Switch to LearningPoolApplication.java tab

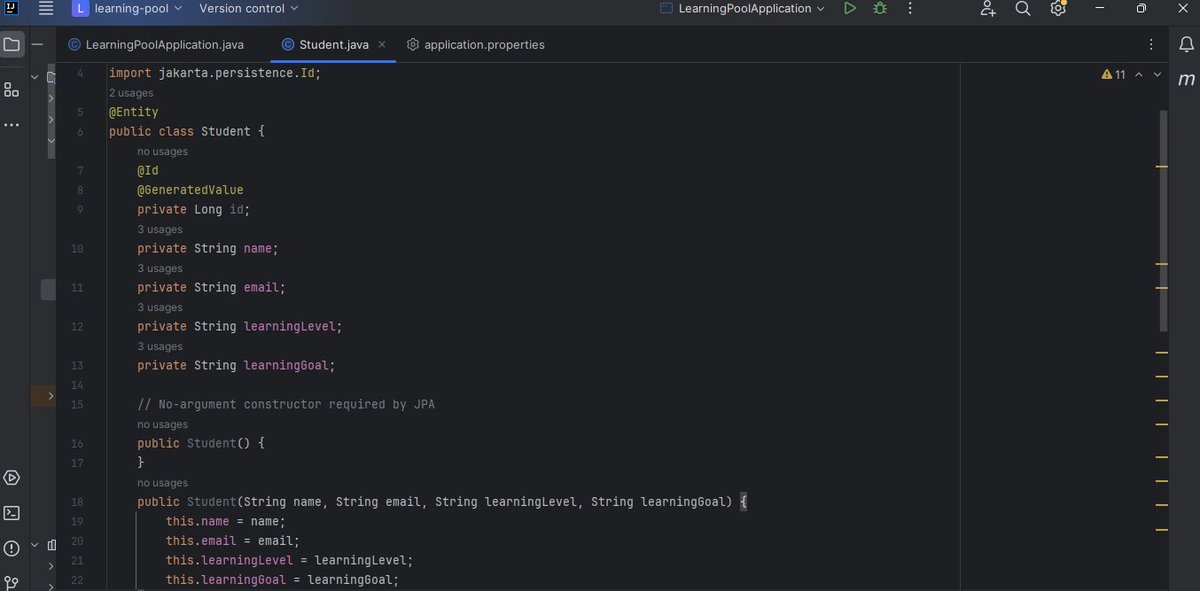[x=155, y=45]
